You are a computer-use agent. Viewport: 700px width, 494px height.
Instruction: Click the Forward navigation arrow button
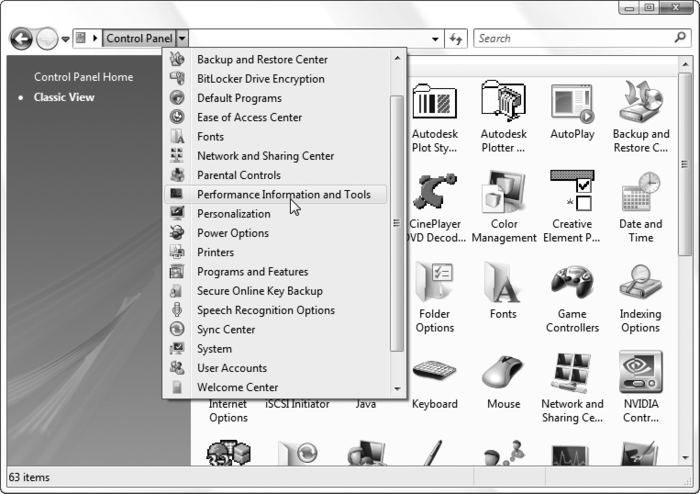click(x=47, y=39)
